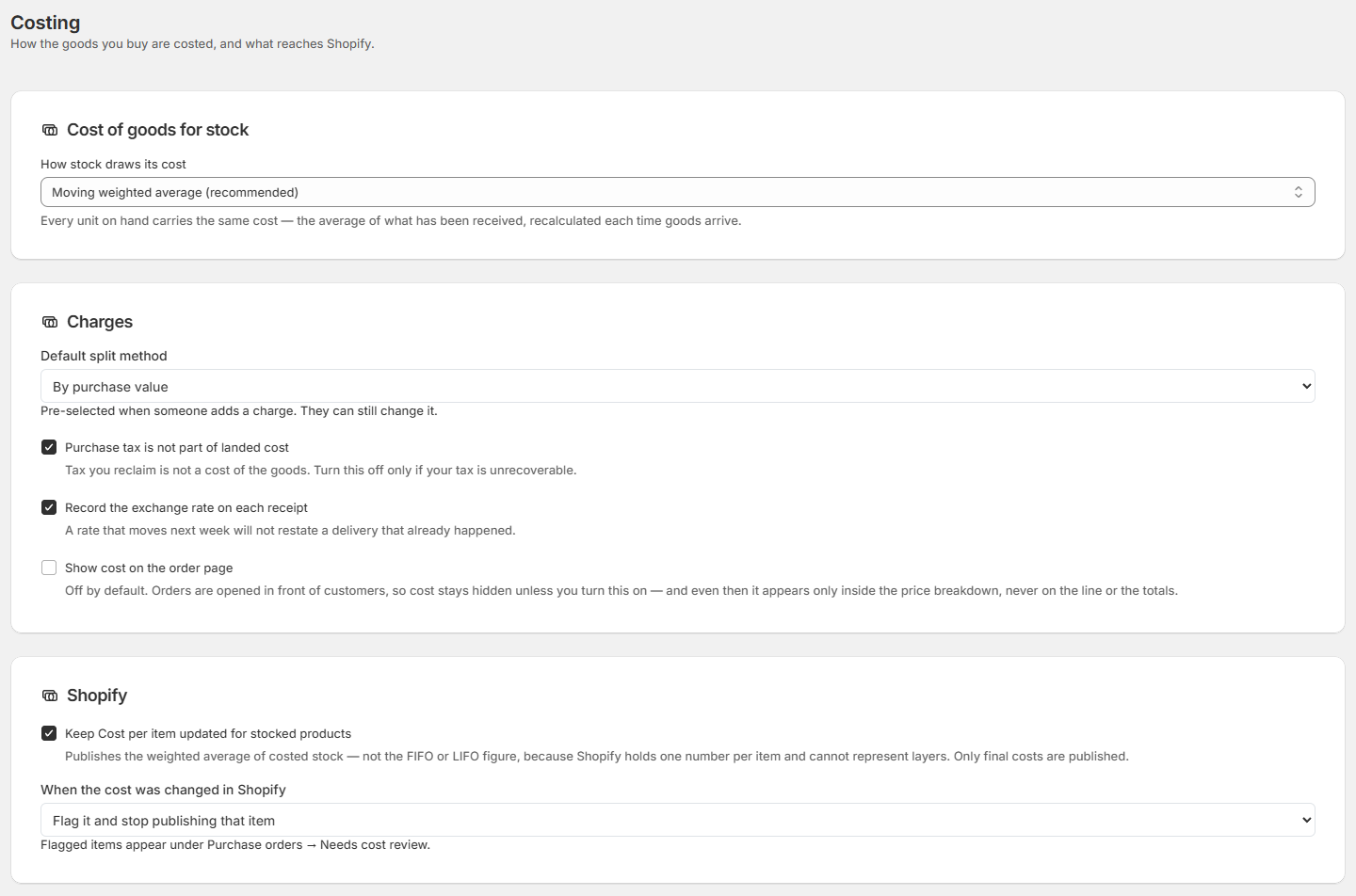Click the icon beside the Shopify heading
The width and height of the screenshot is (1356, 896).
50,696
